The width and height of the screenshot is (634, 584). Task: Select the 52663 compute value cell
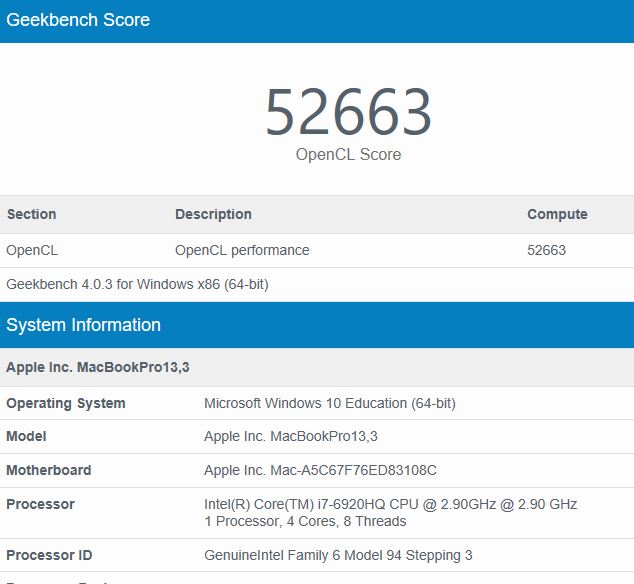pos(546,250)
